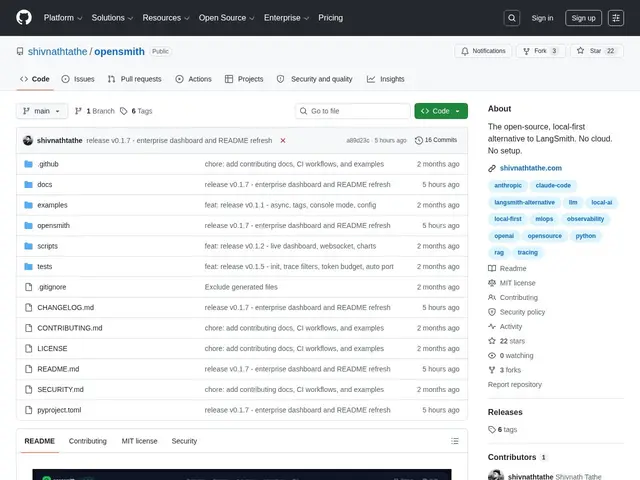The image size is (640, 480).
Task: Expand the Resources menu
Action: point(166,18)
